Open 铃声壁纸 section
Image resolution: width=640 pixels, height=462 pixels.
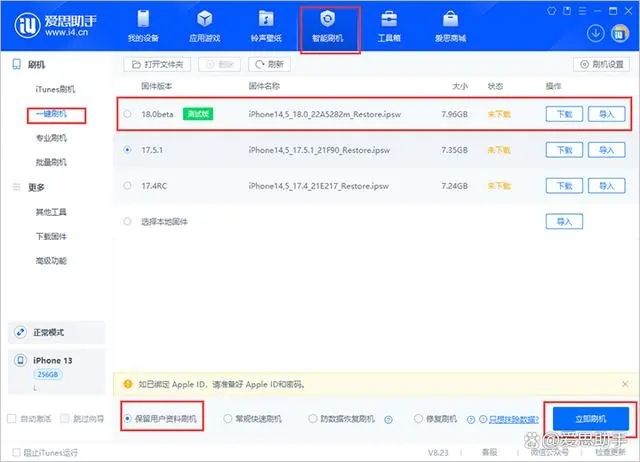[266, 26]
